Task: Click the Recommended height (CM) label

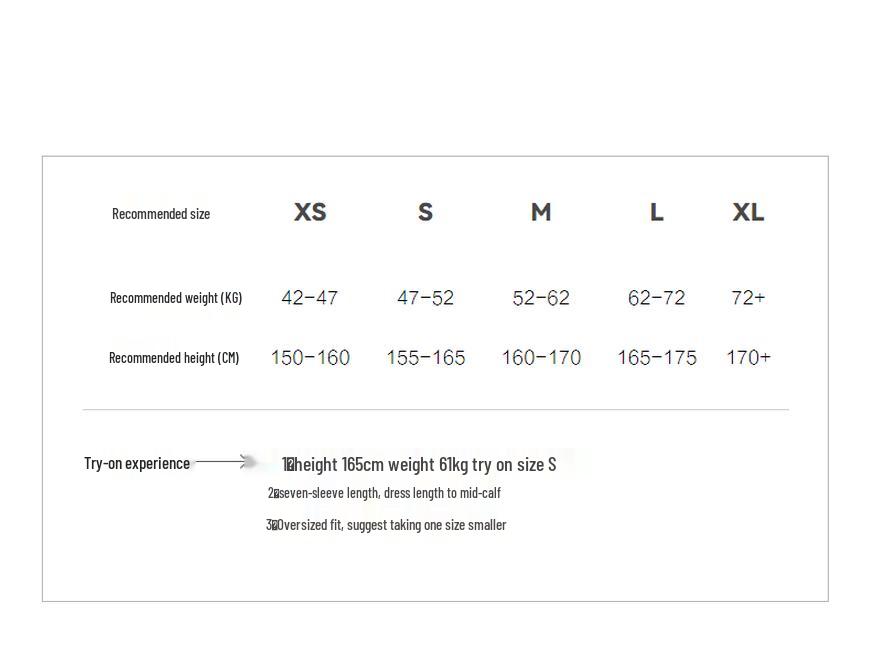Action: tap(174, 358)
